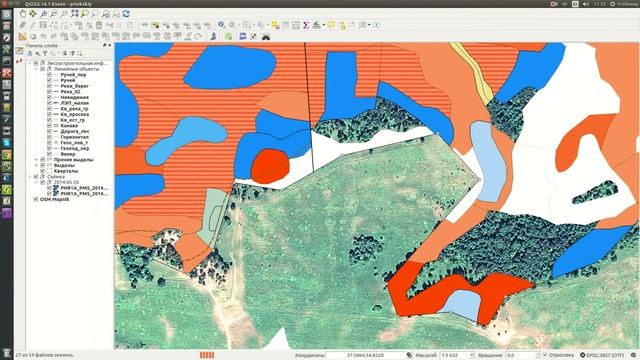Screen dimensions: 640x360
Task: Click the Zoom In magnifier tool
Action: coord(43,14)
